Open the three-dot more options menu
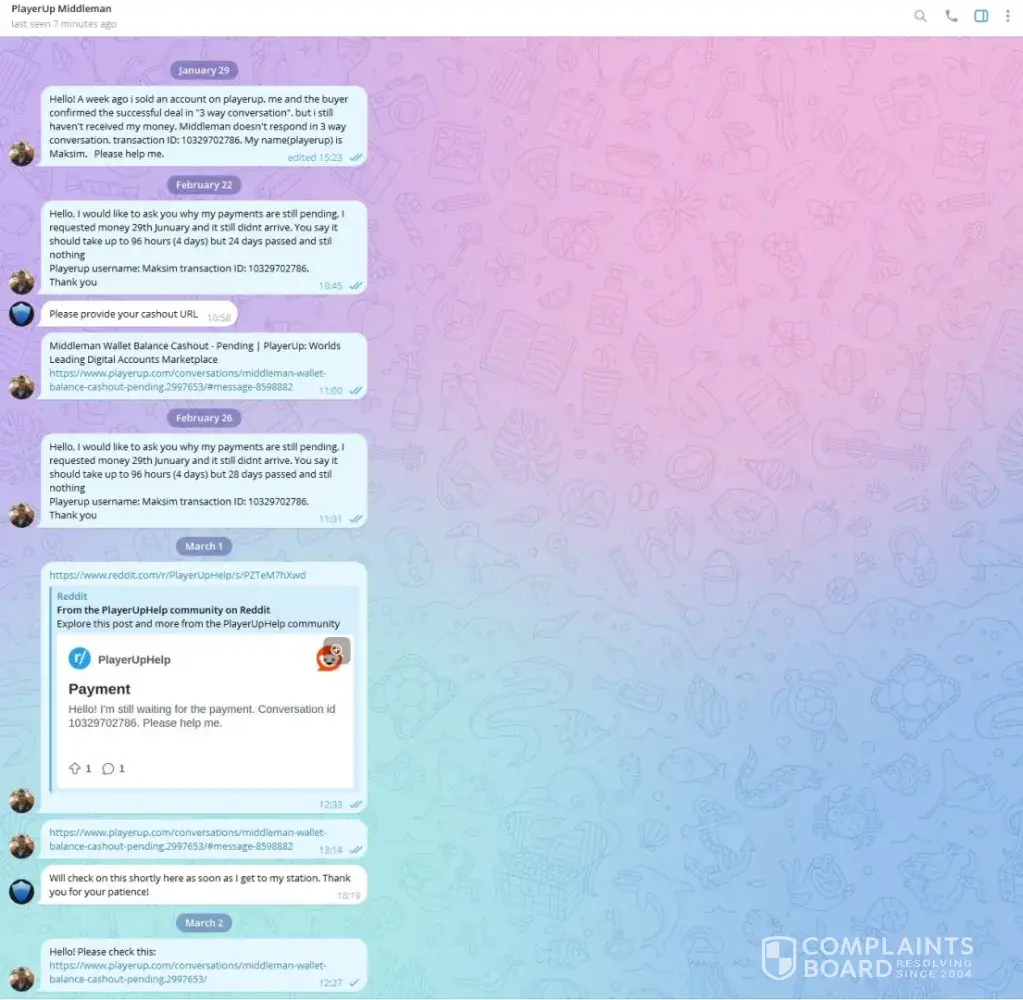 1007,16
